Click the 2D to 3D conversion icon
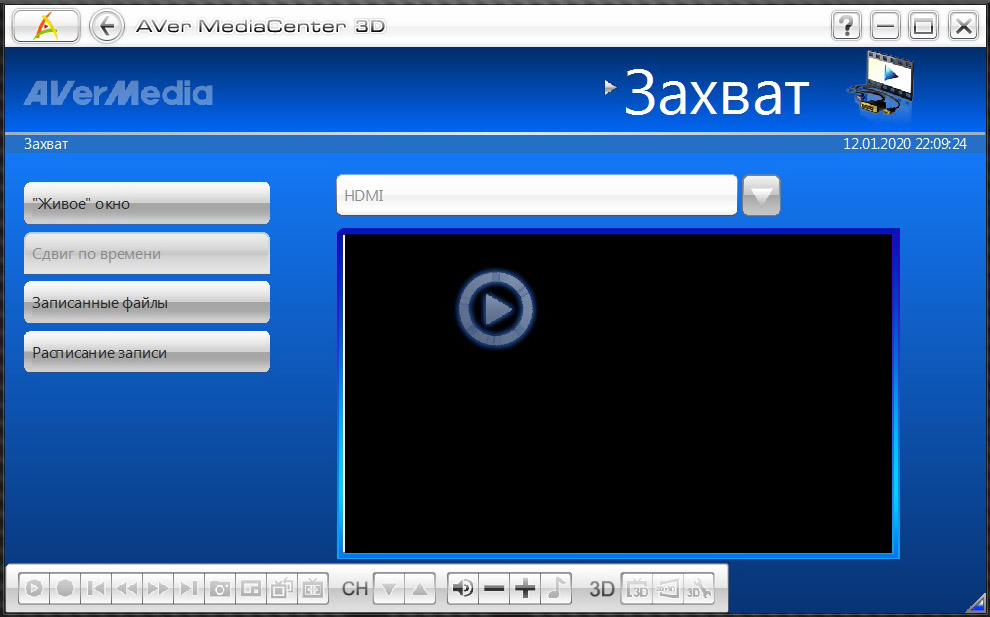Image resolution: width=990 pixels, height=617 pixels. pyautogui.click(x=668, y=589)
